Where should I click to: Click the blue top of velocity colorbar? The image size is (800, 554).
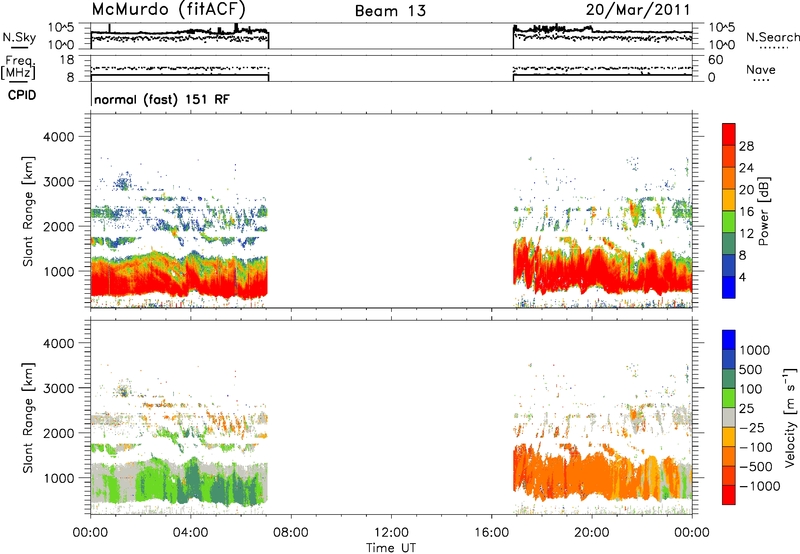click(x=729, y=339)
